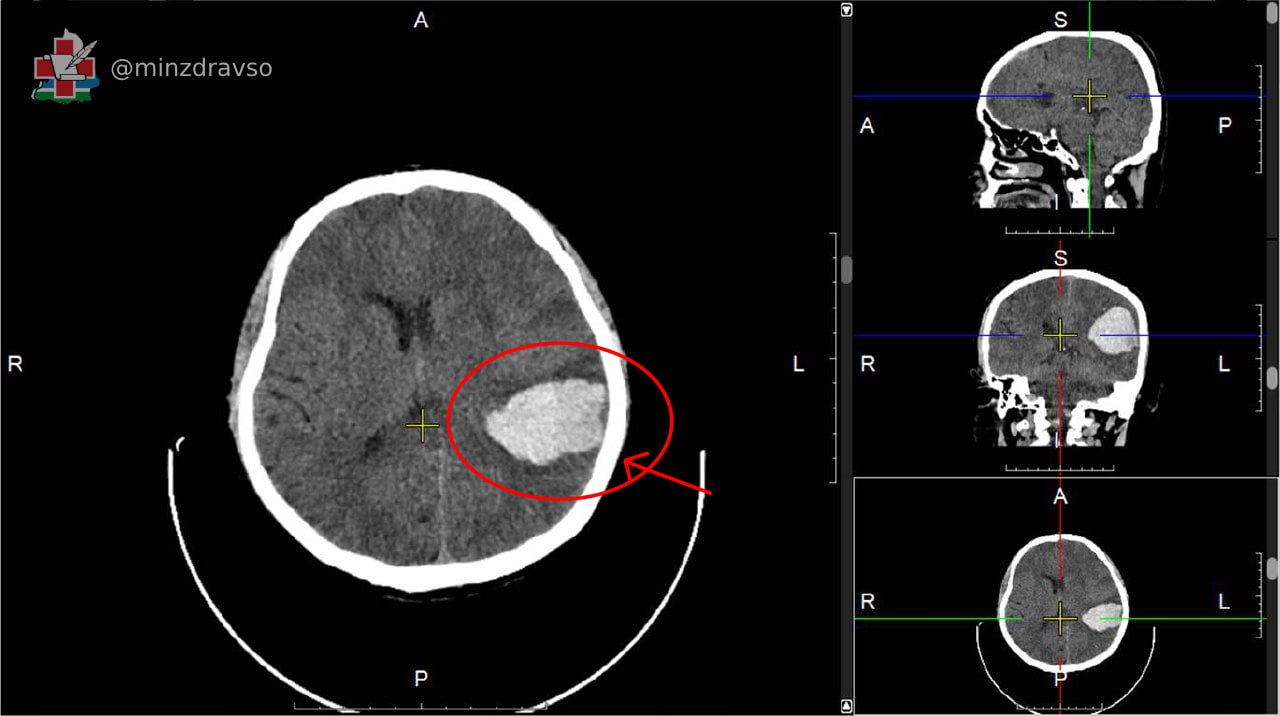Click the main view's slice scrollbar thumb

click(x=847, y=270)
